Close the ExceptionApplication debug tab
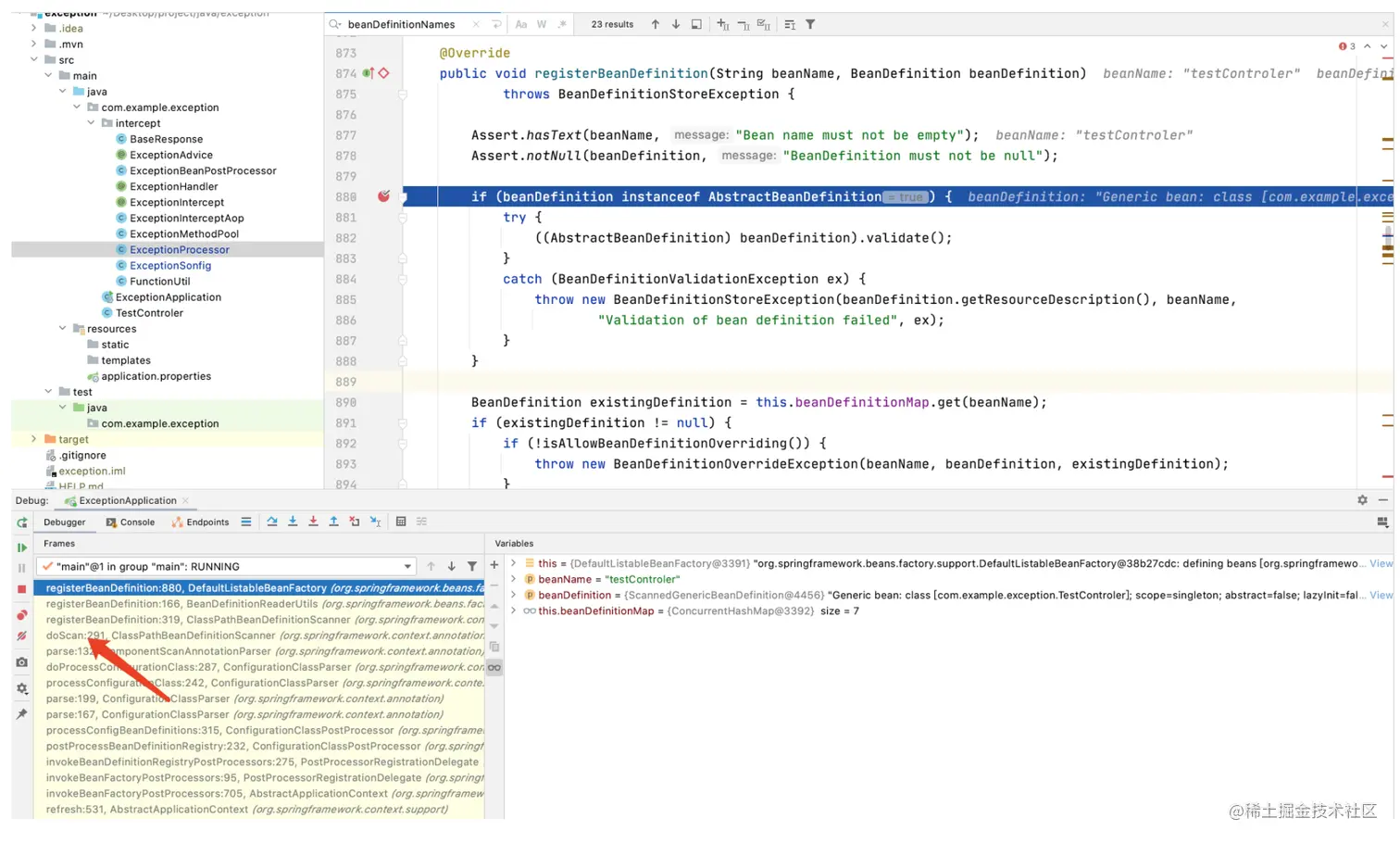This screenshot has height=843, width=1400. click(x=186, y=500)
